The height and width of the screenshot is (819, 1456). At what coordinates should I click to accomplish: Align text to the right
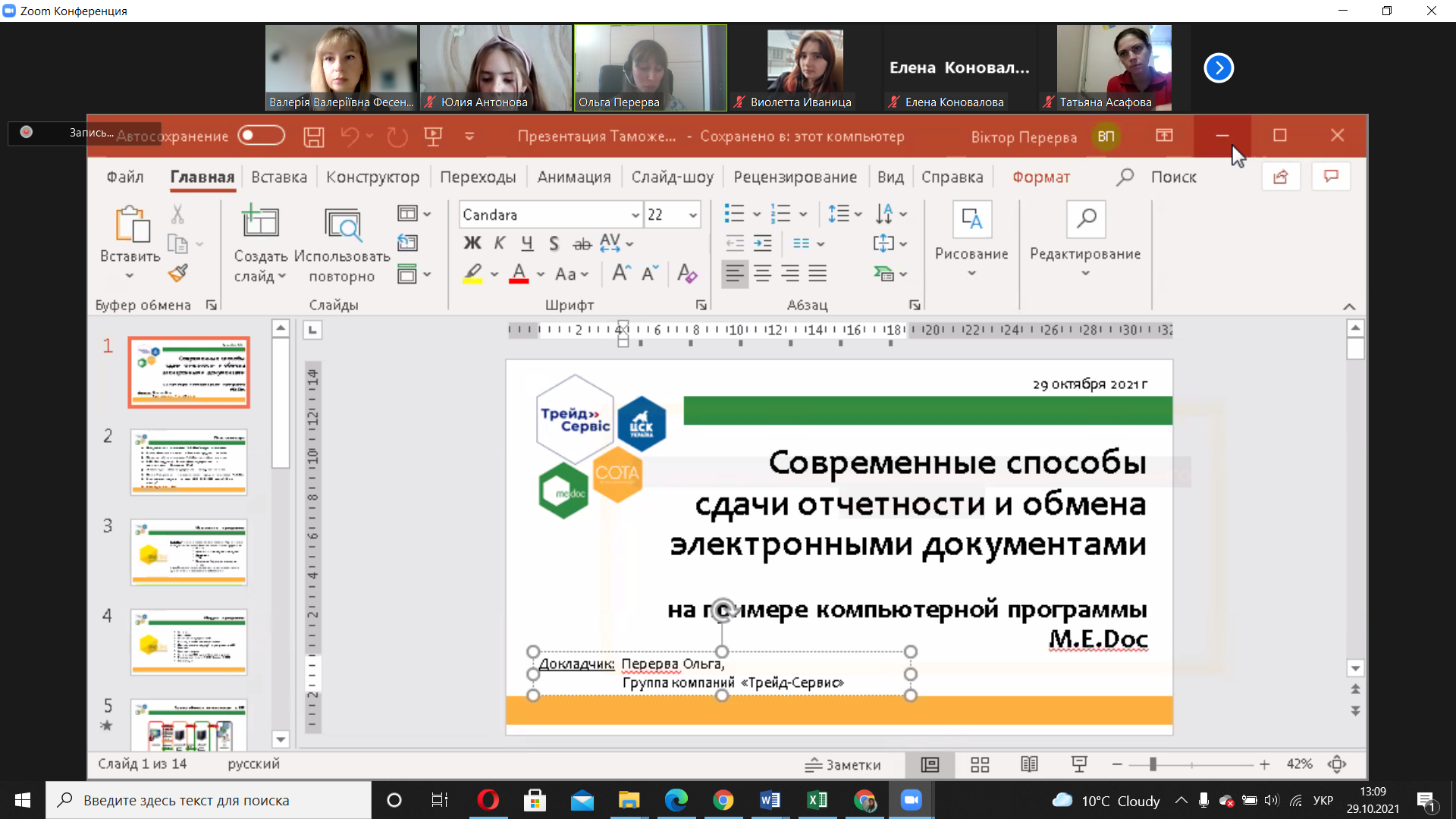(790, 273)
